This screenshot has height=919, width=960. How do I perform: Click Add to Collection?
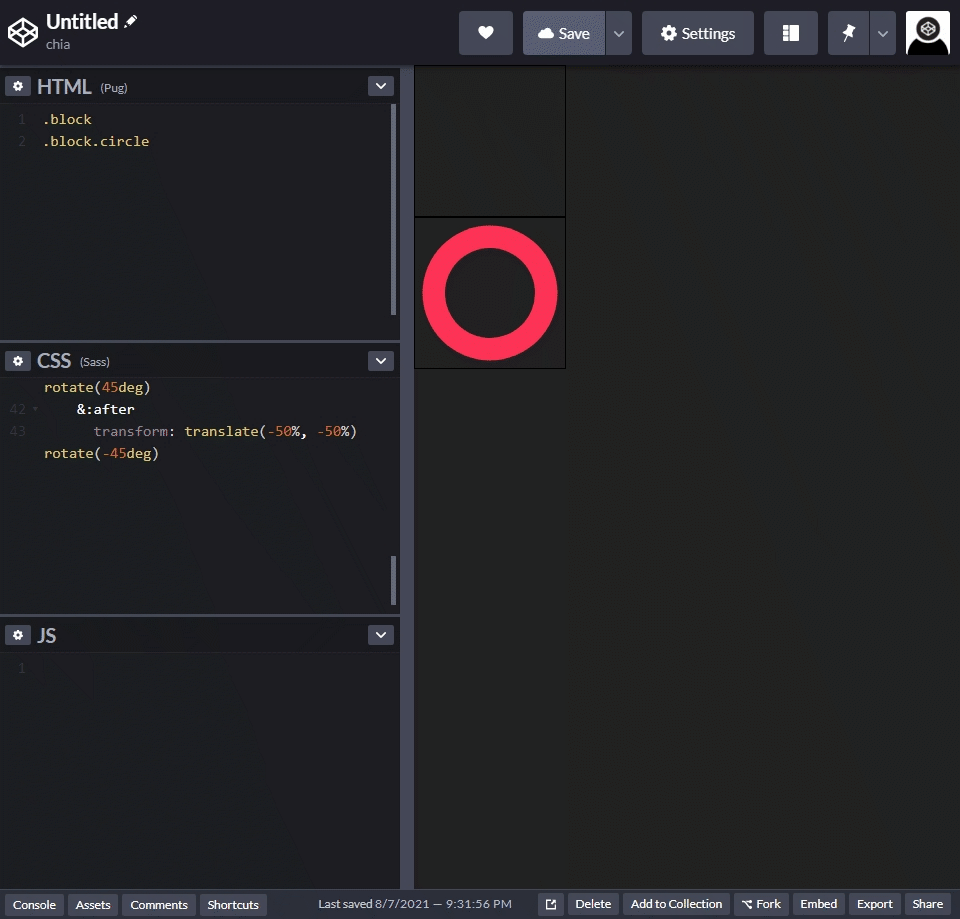pos(677,904)
